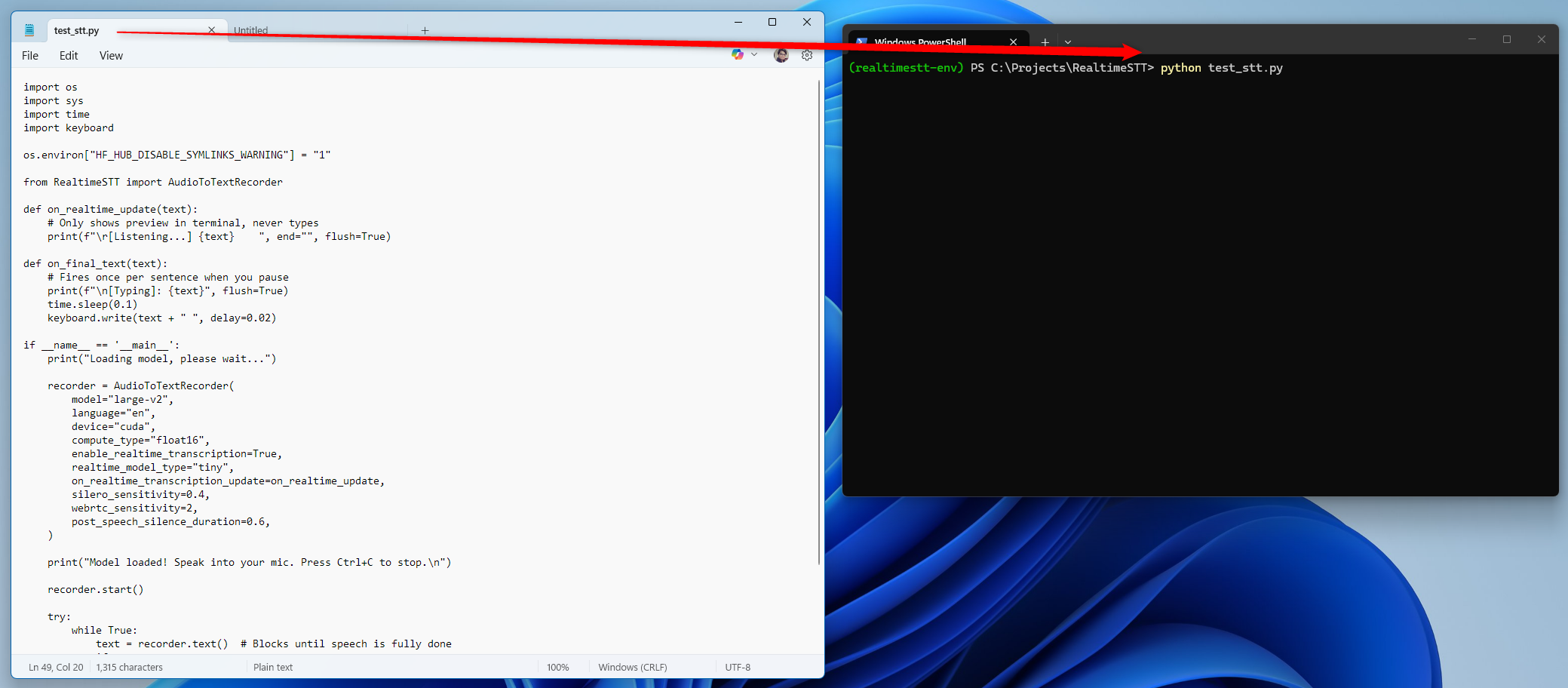Click the Ln 49, Col 20 status indicator
The image size is (1568, 688).
[x=56, y=668]
